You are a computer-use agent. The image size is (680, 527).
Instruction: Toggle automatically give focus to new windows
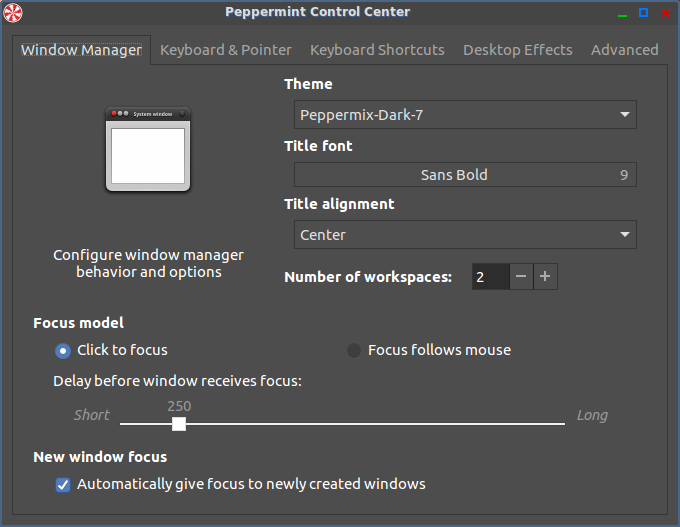click(x=63, y=484)
